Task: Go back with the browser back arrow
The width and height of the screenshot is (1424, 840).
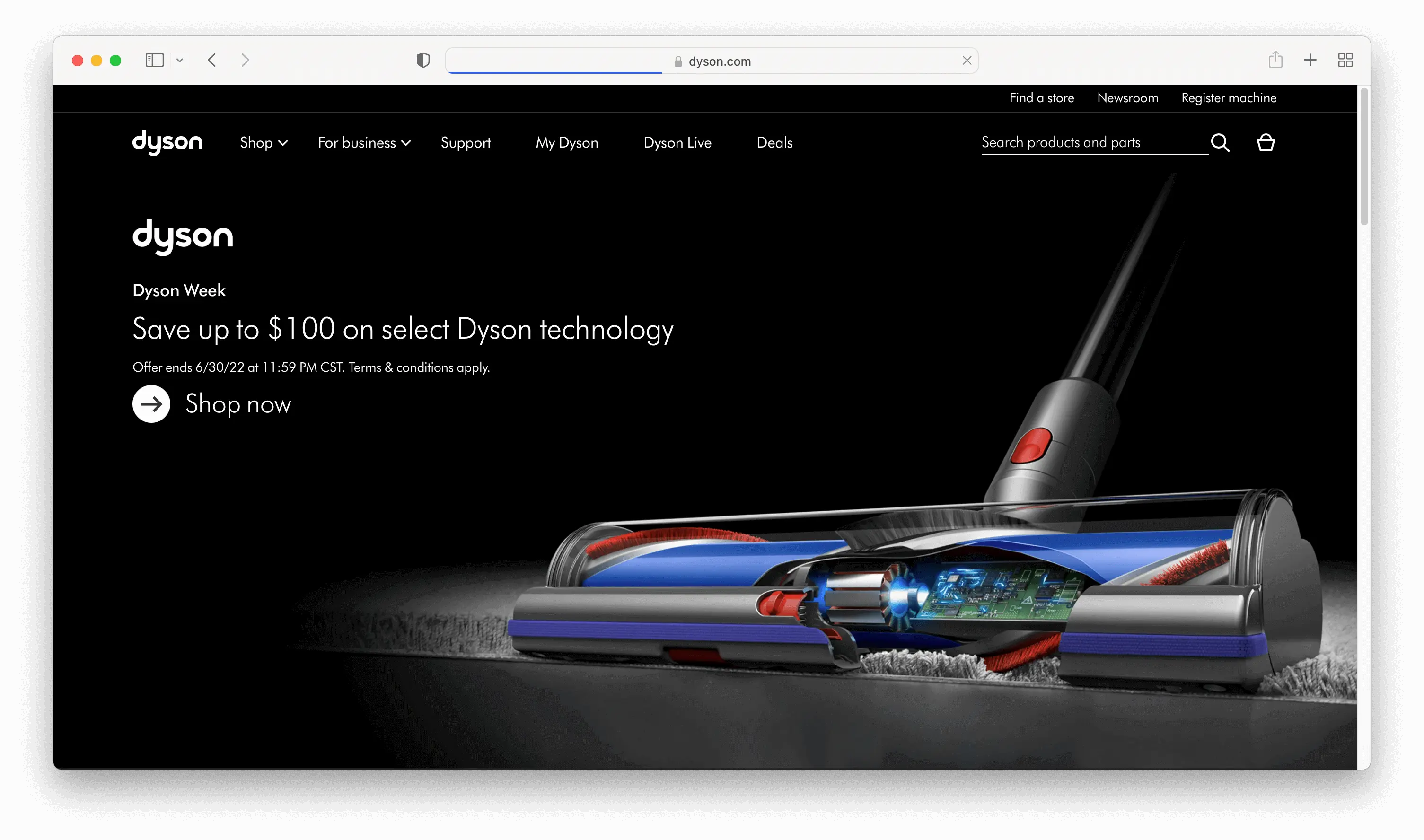Action: tap(212, 60)
